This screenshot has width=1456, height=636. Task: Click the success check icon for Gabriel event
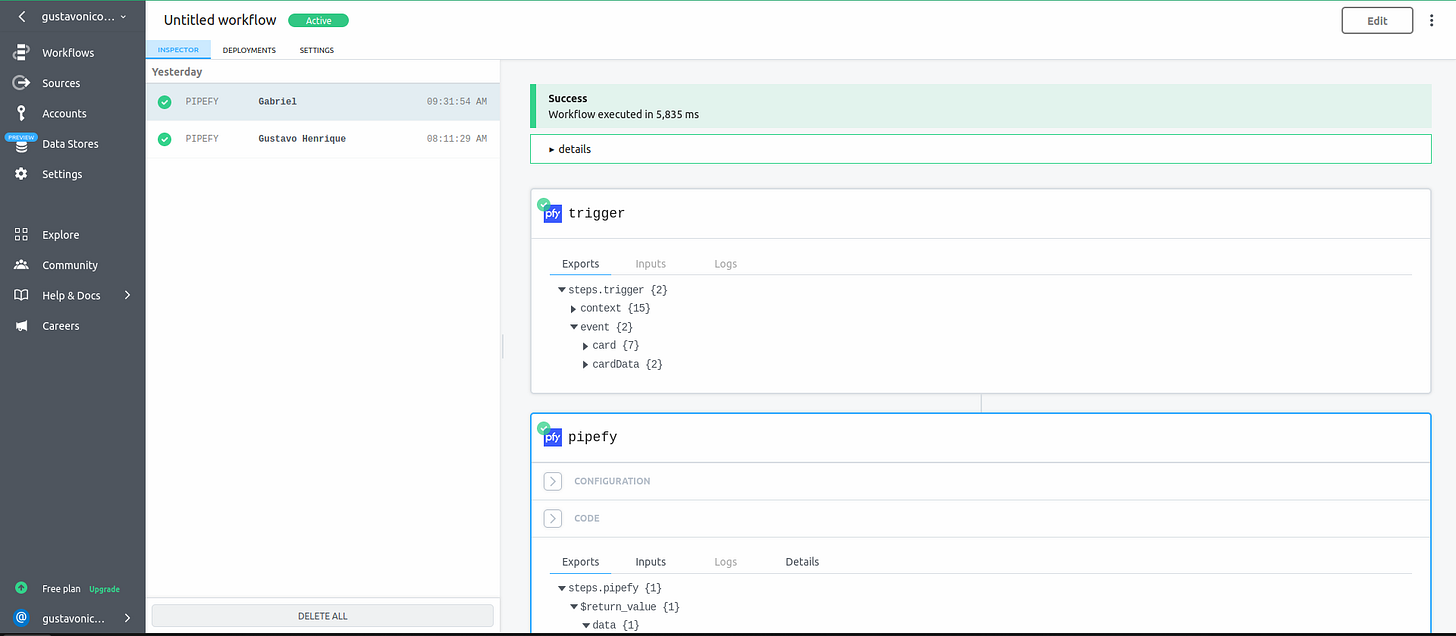coord(164,102)
